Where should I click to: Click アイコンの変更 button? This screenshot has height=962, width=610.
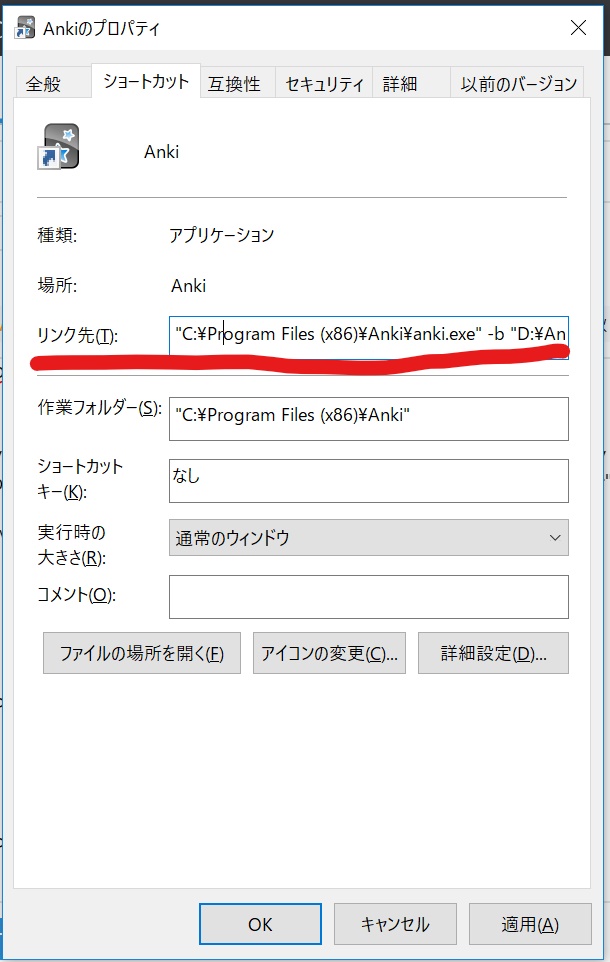[330, 653]
